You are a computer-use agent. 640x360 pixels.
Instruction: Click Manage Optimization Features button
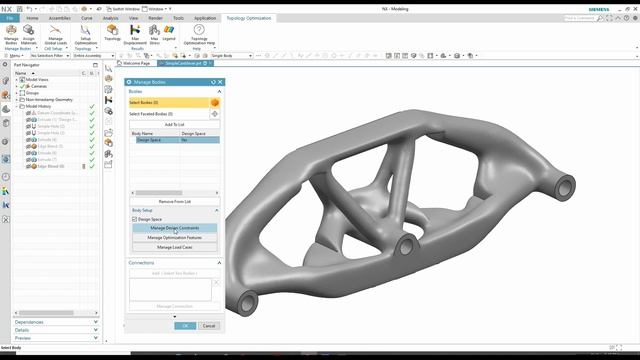pos(175,238)
